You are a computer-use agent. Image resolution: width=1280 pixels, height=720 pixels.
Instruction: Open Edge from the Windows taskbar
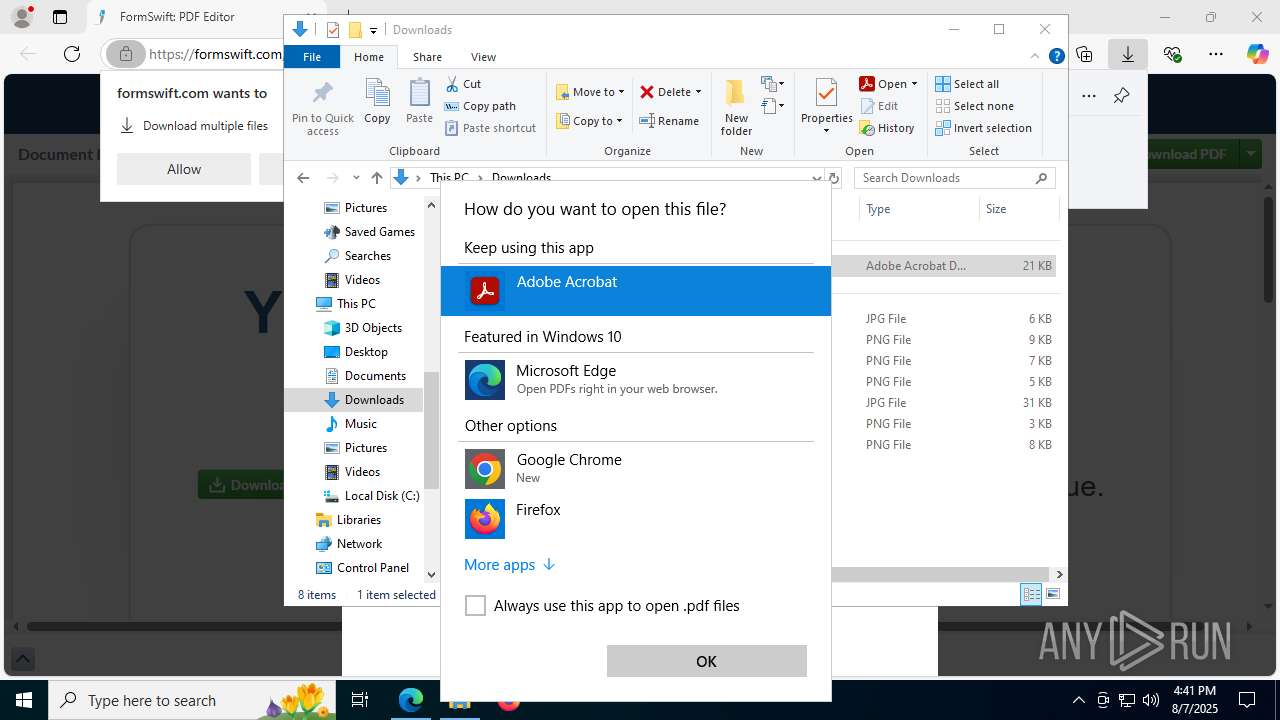[411, 700]
